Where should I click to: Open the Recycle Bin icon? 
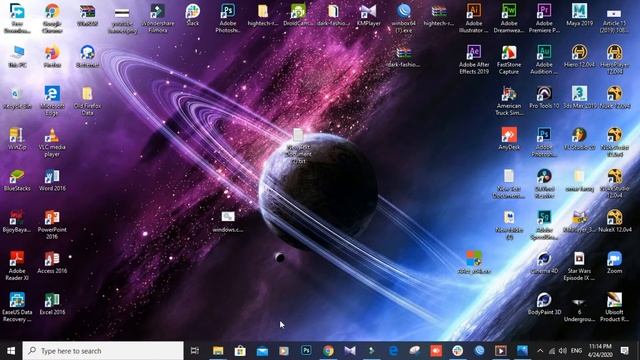point(17,97)
